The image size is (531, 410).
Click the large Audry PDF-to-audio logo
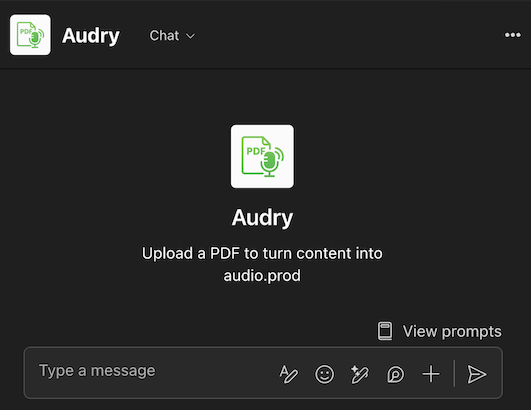coord(262,156)
